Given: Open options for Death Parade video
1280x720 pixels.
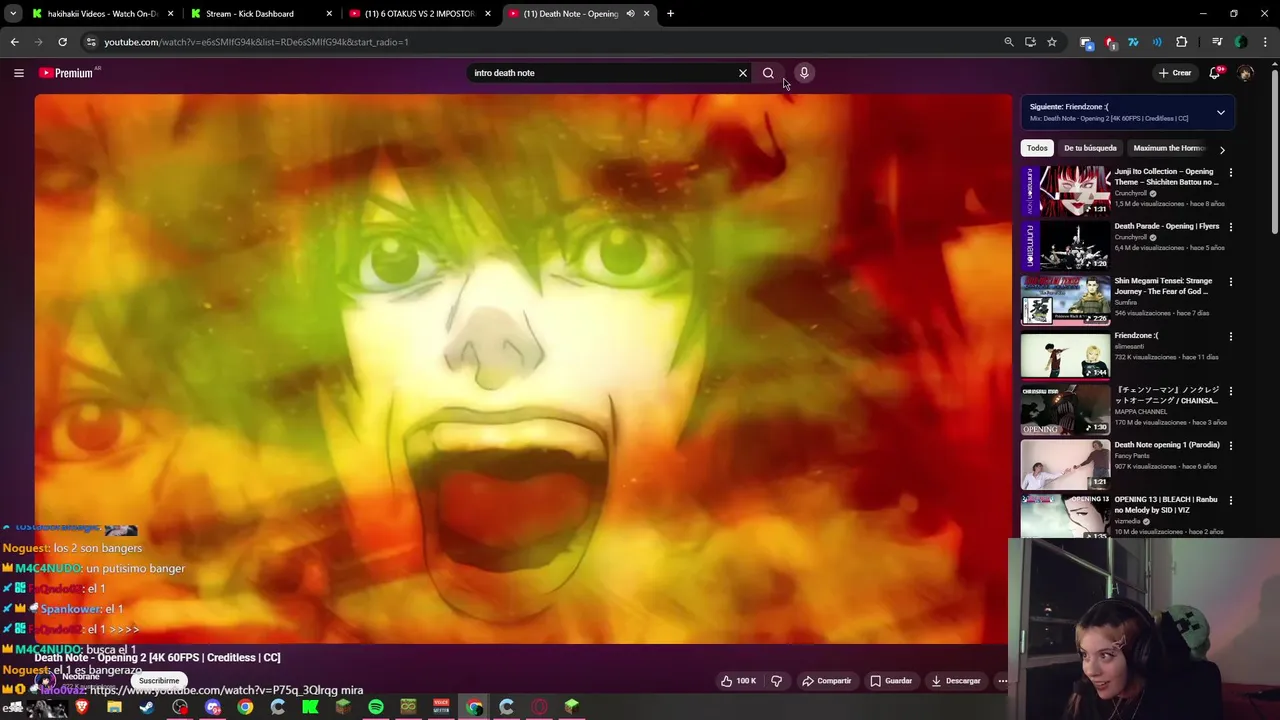Looking at the screenshot, I should (x=1231, y=227).
